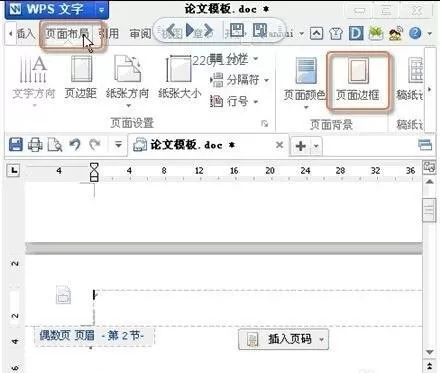Redo the last undone action
The width and height of the screenshot is (440, 373).
click(x=95, y=145)
